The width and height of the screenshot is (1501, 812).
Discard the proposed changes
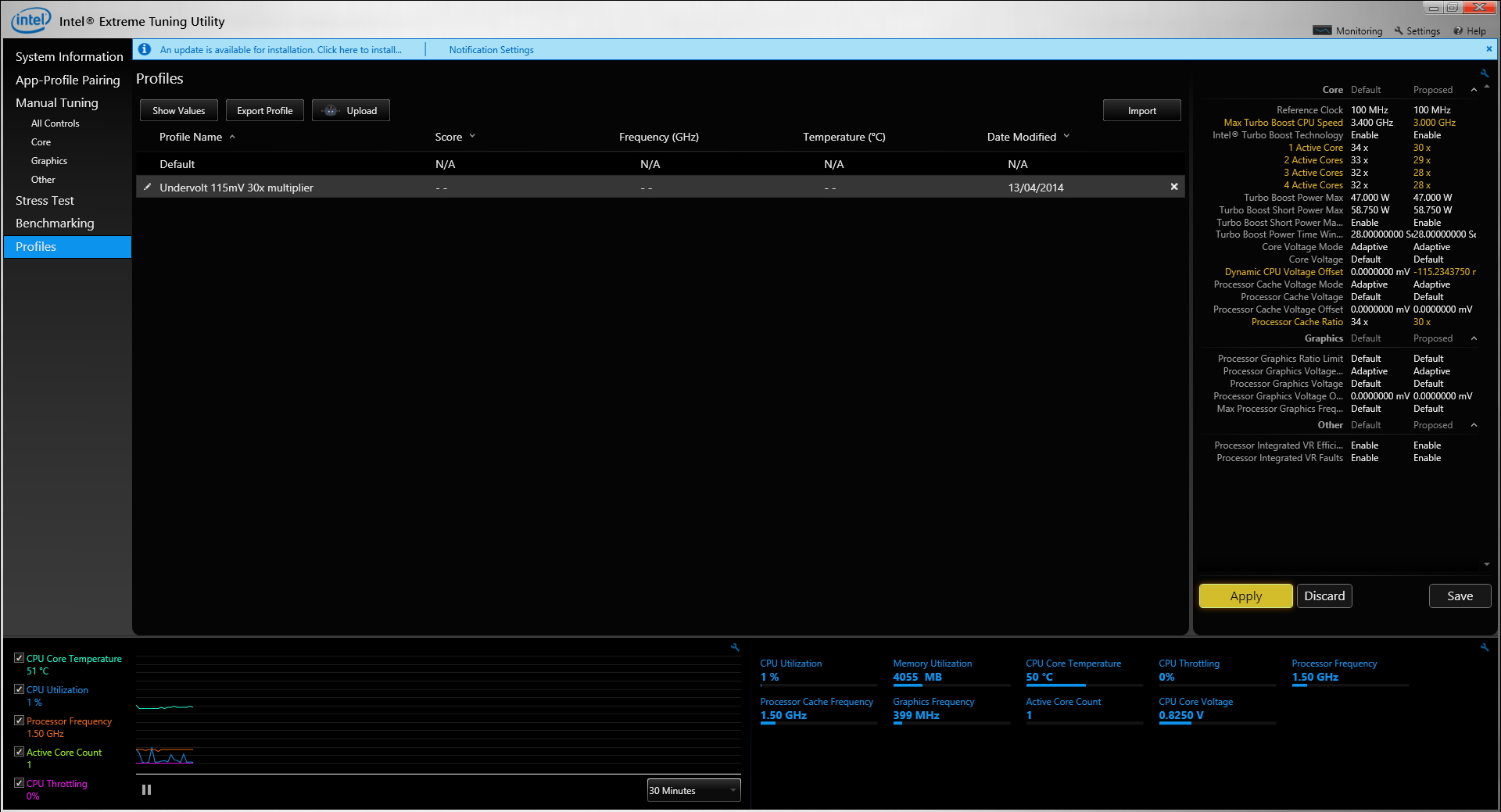click(x=1324, y=596)
